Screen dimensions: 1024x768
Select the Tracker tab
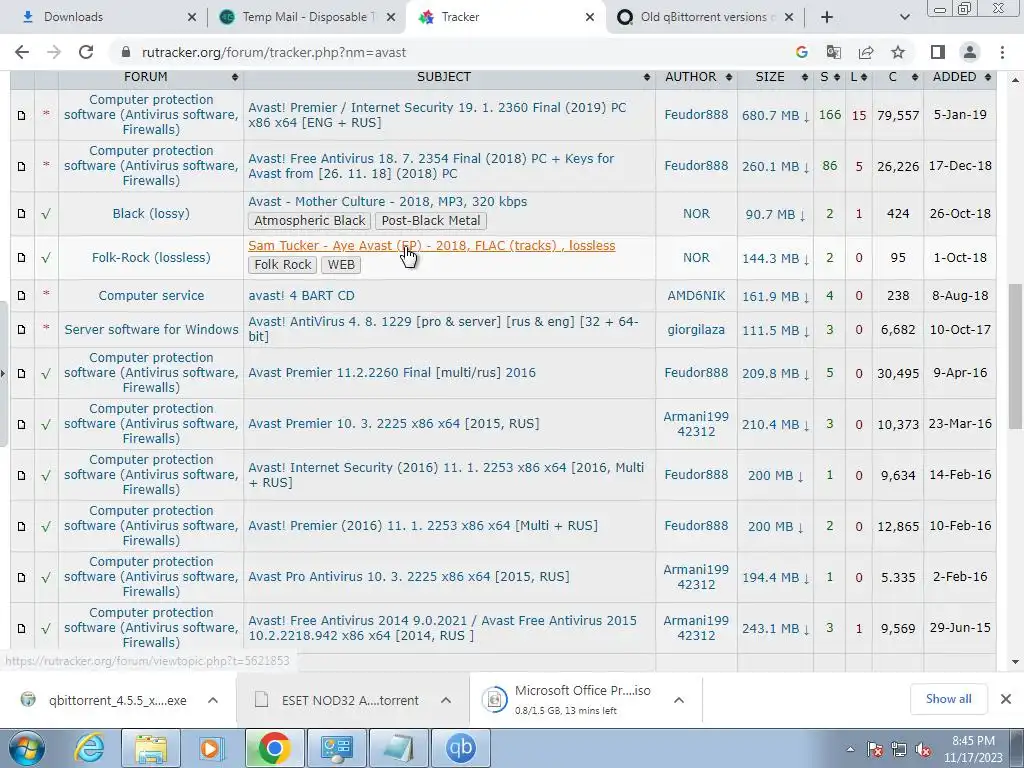click(506, 17)
